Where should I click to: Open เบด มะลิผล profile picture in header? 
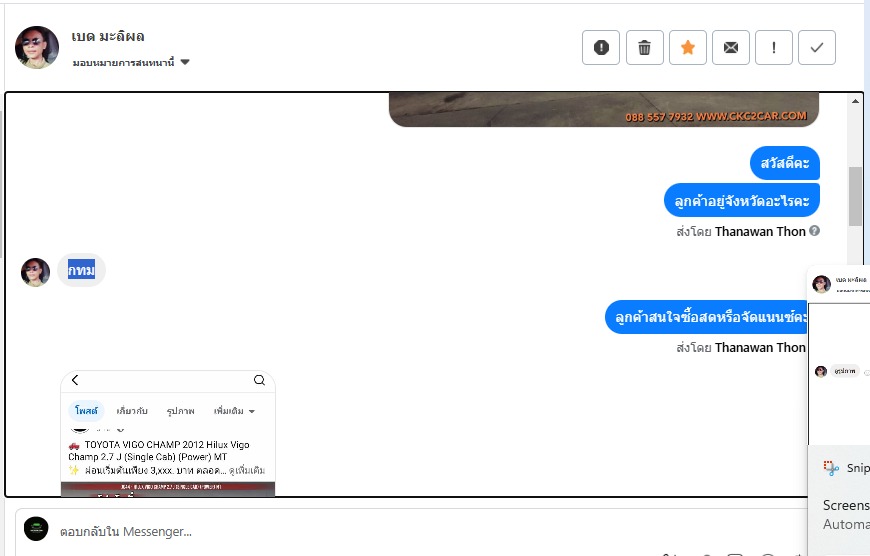pyautogui.click(x=37, y=47)
